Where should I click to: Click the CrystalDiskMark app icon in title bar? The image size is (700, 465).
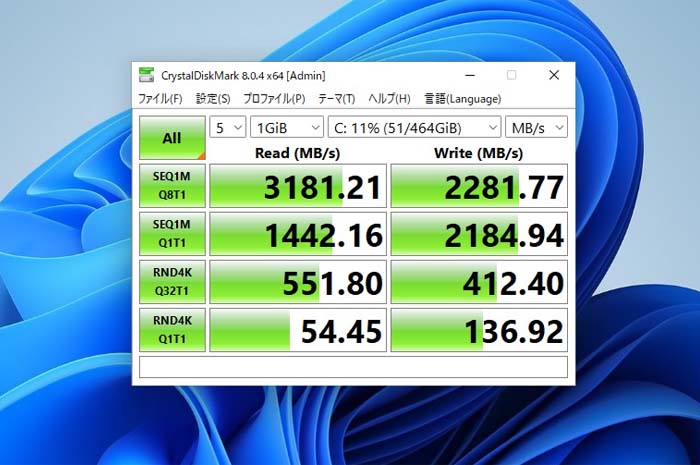tap(146, 75)
